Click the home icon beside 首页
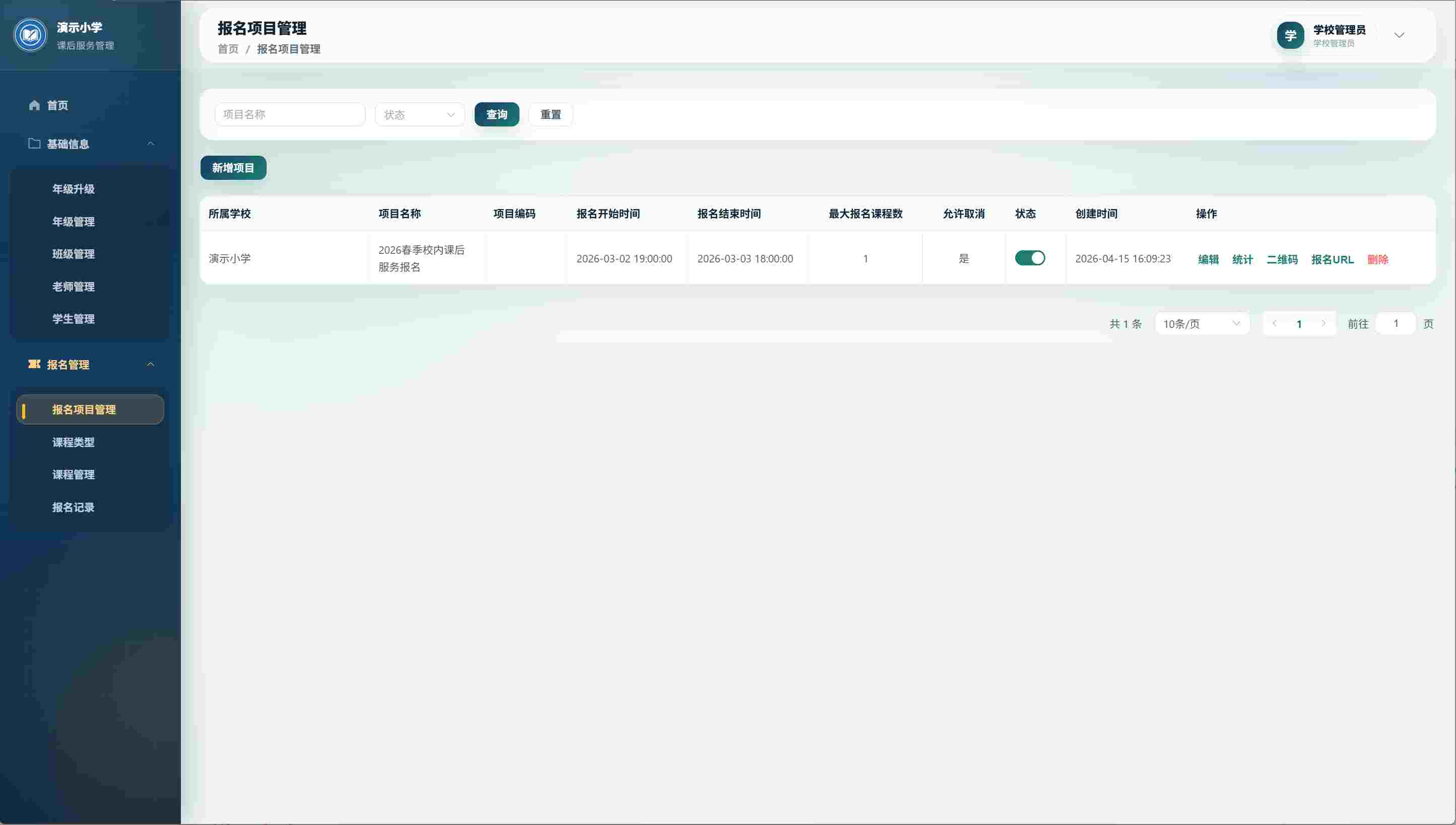The image size is (1456, 825). (x=35, y=105)
